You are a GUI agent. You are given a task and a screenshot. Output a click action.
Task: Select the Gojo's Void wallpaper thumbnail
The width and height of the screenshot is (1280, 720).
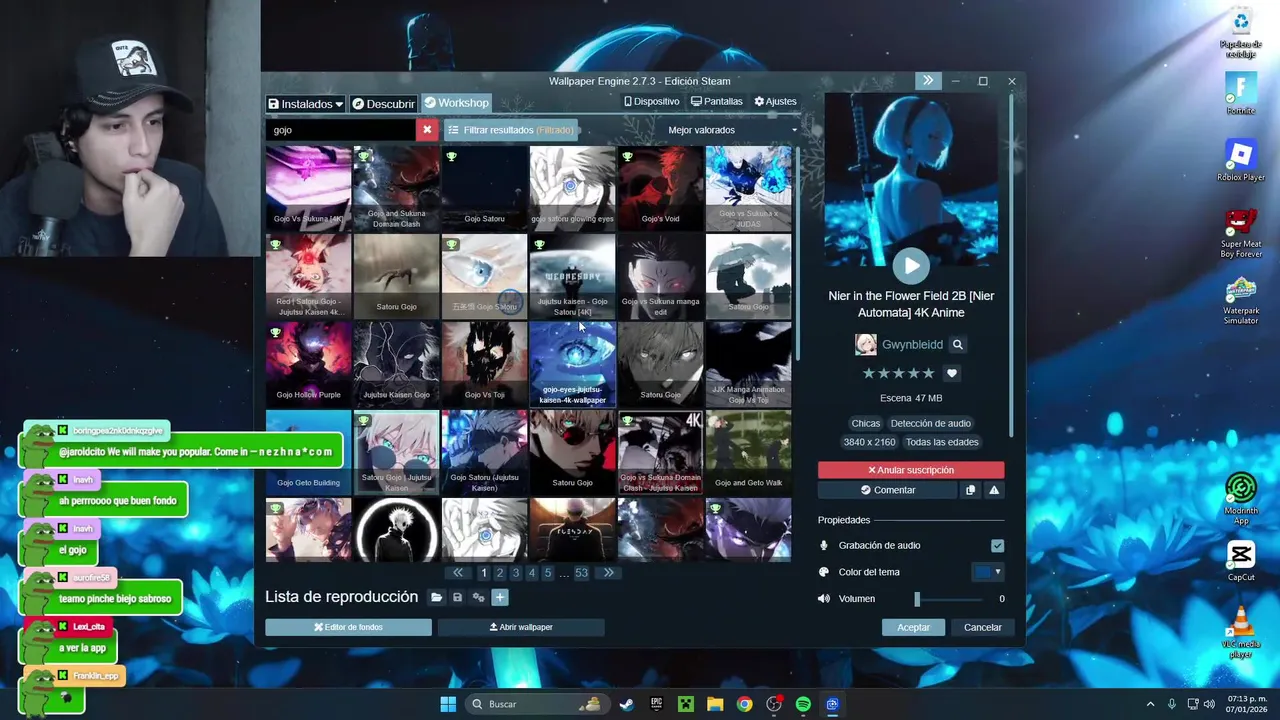(660, 188)
